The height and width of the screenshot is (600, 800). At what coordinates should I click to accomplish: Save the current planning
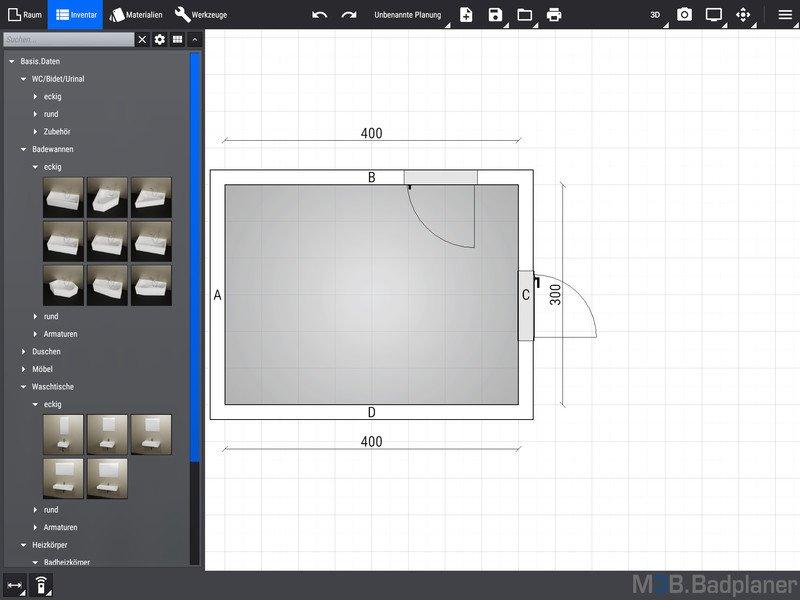[x=495, y=15]
